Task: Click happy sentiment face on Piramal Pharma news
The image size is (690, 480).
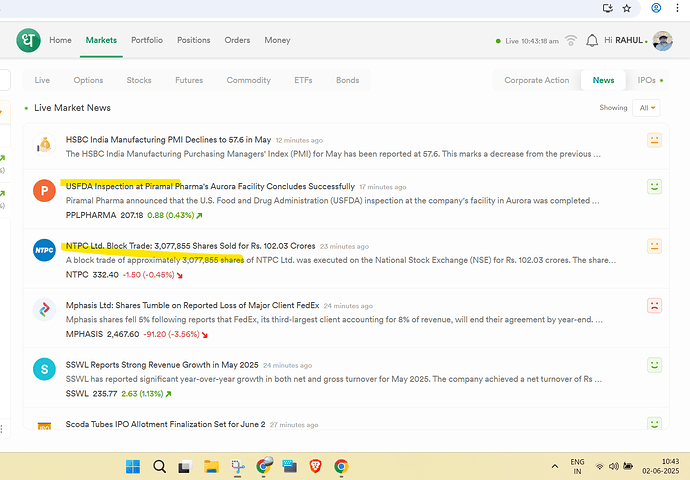Action: (x=654, y=187)
